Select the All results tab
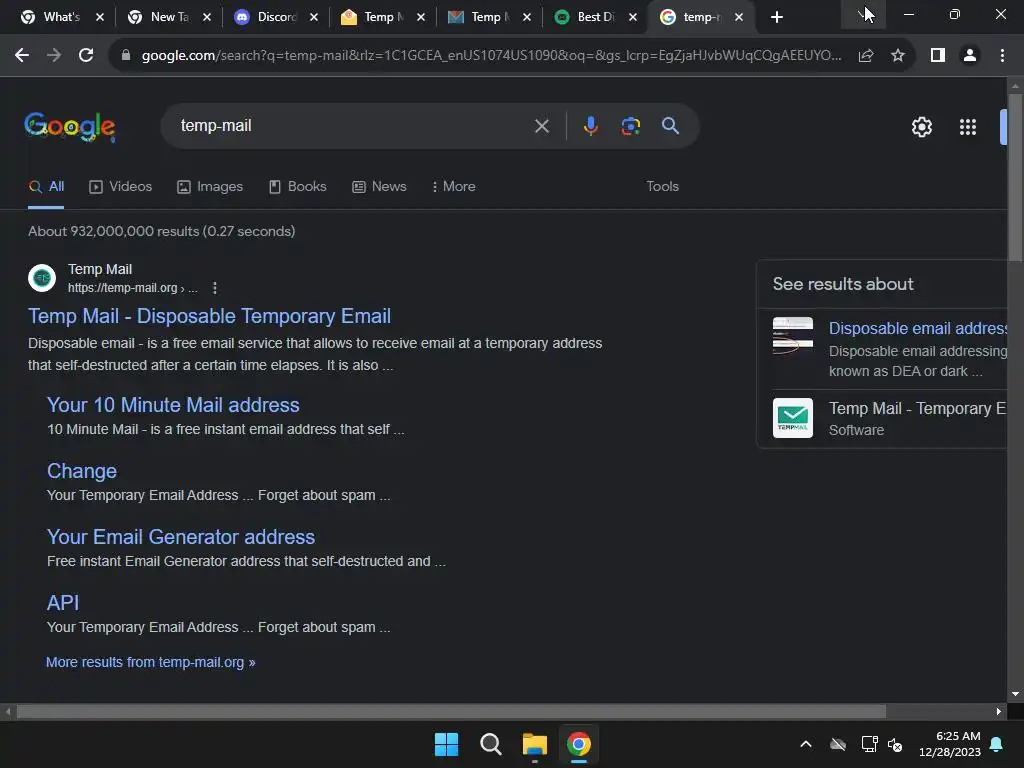 [x=46, y=187]
